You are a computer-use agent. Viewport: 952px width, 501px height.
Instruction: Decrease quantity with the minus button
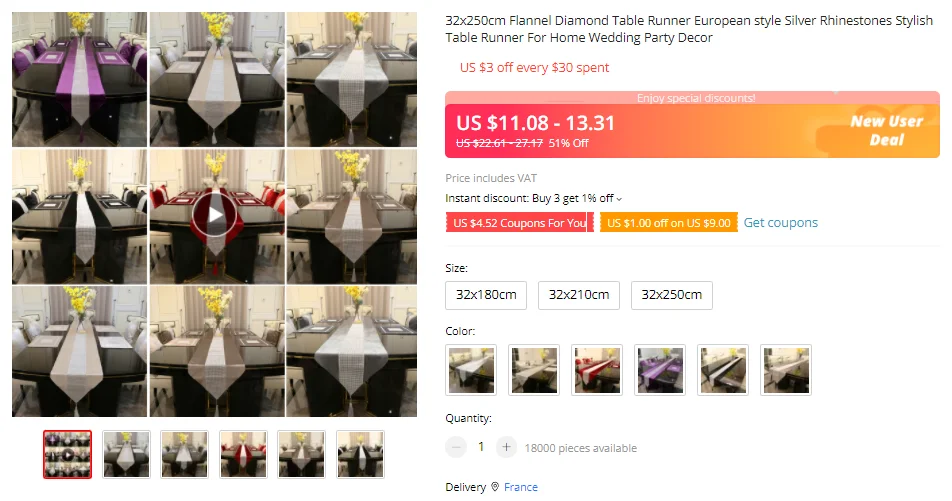(x=456, y=448)
